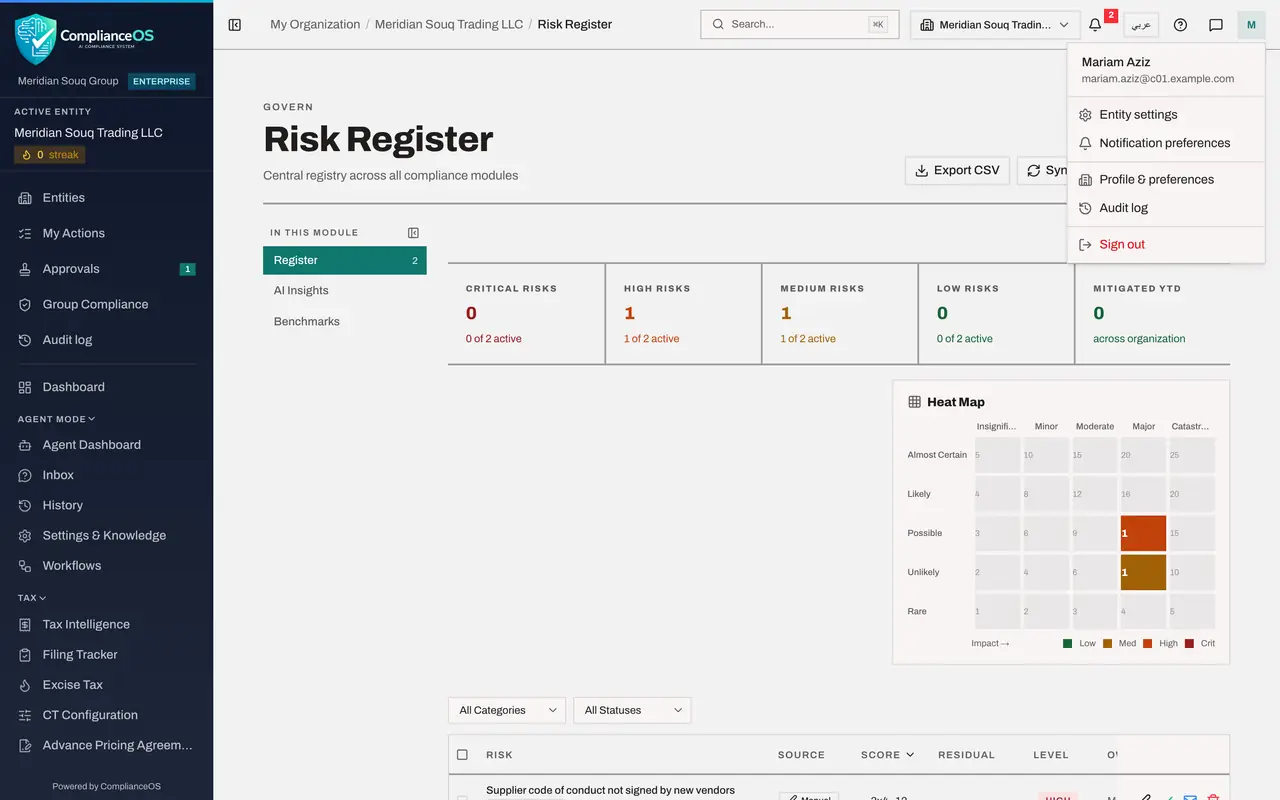Open Workflows in the sidebar
This screenshot has width=1280, height=800.
[x=106, y=566]
